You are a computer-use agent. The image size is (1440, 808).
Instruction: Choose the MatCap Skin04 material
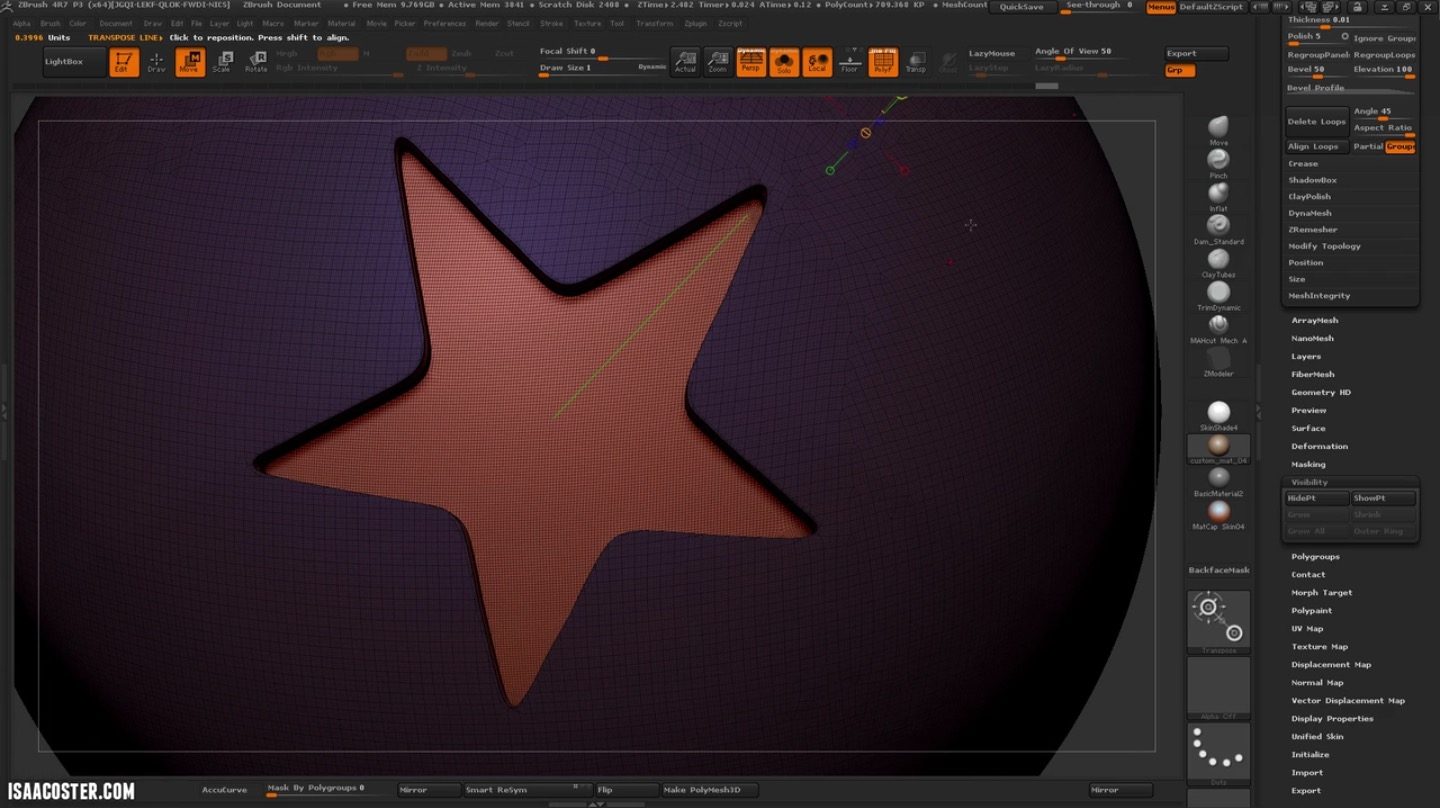(1218, 515)
